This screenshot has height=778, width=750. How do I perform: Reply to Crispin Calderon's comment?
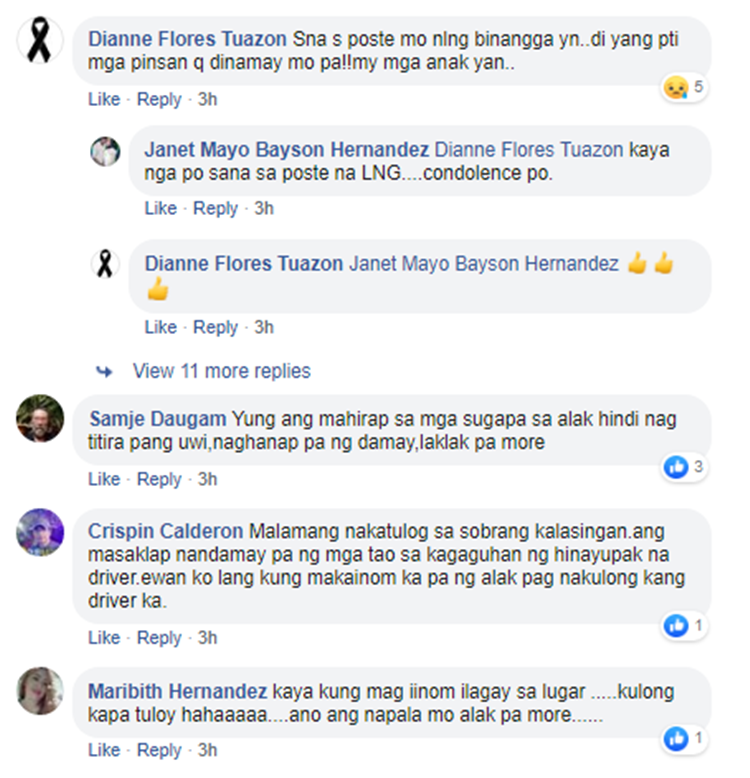[x=159, y=638]
